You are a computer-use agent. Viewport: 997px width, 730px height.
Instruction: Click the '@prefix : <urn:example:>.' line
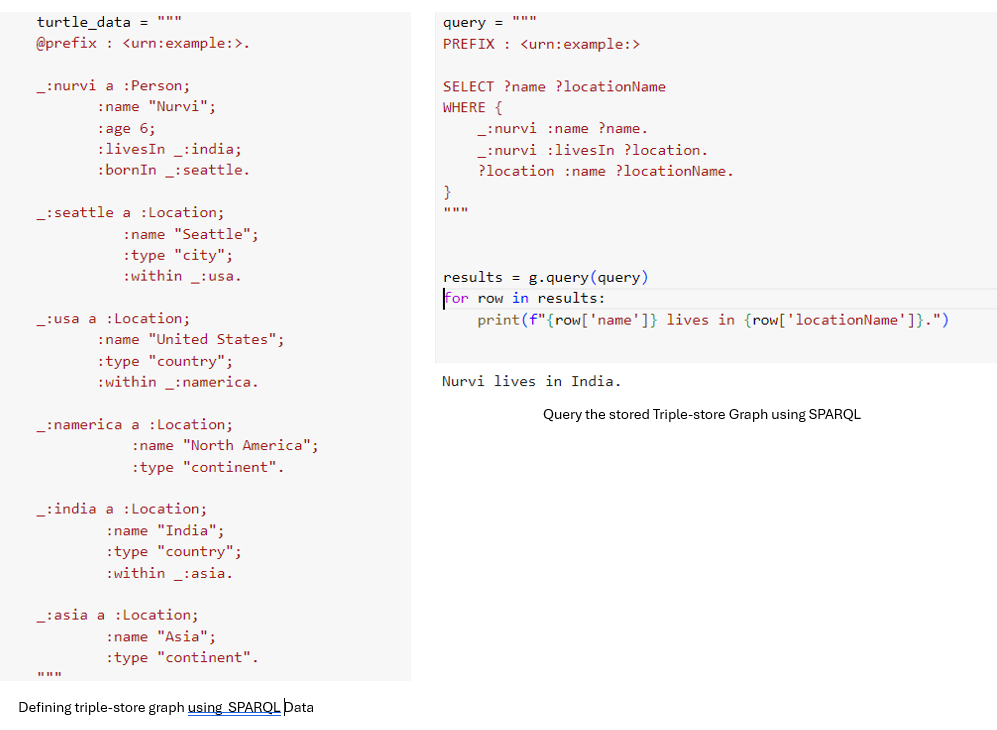click(x=143, y=43)
